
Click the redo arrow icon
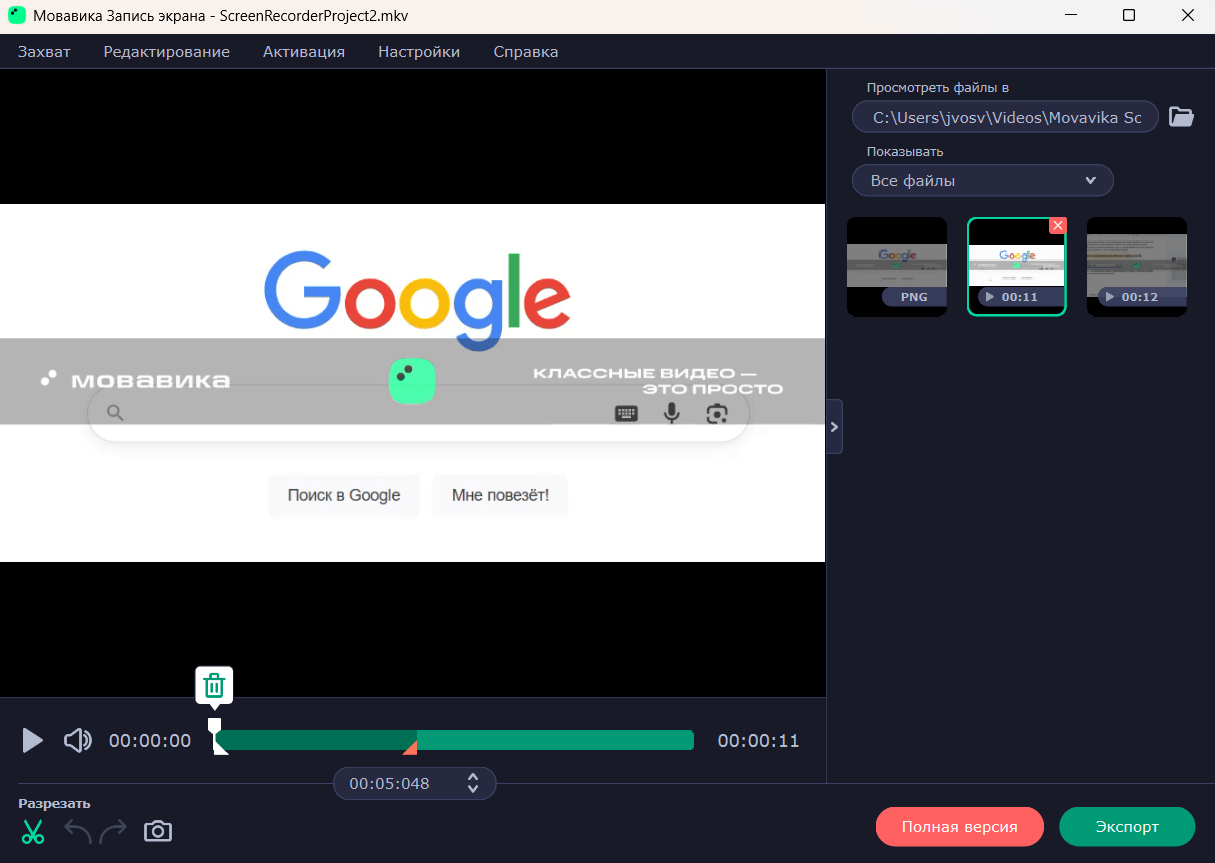click(x=113, y=831)
